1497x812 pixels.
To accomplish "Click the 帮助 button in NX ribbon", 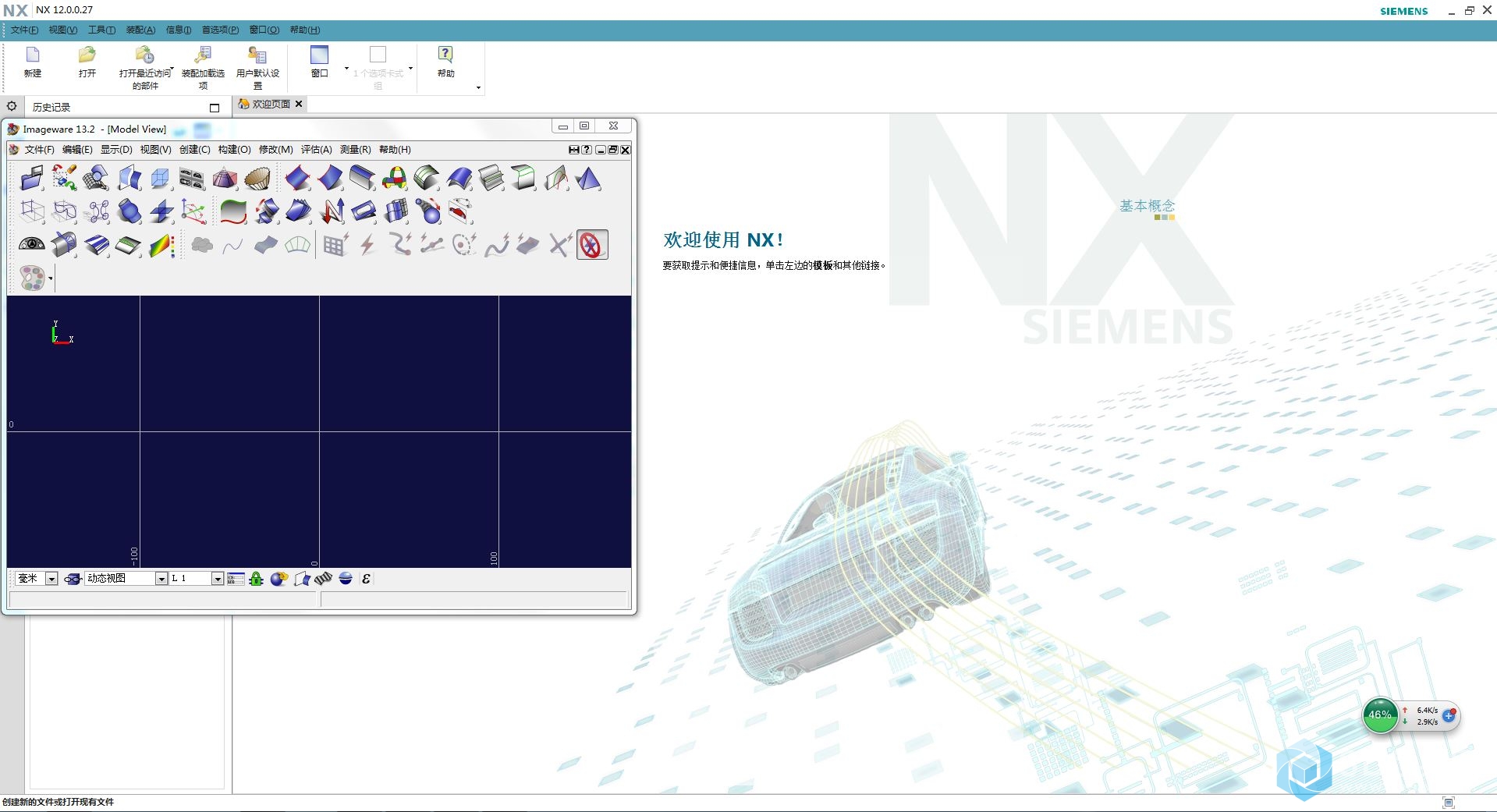I will click(x=445, y=62).
